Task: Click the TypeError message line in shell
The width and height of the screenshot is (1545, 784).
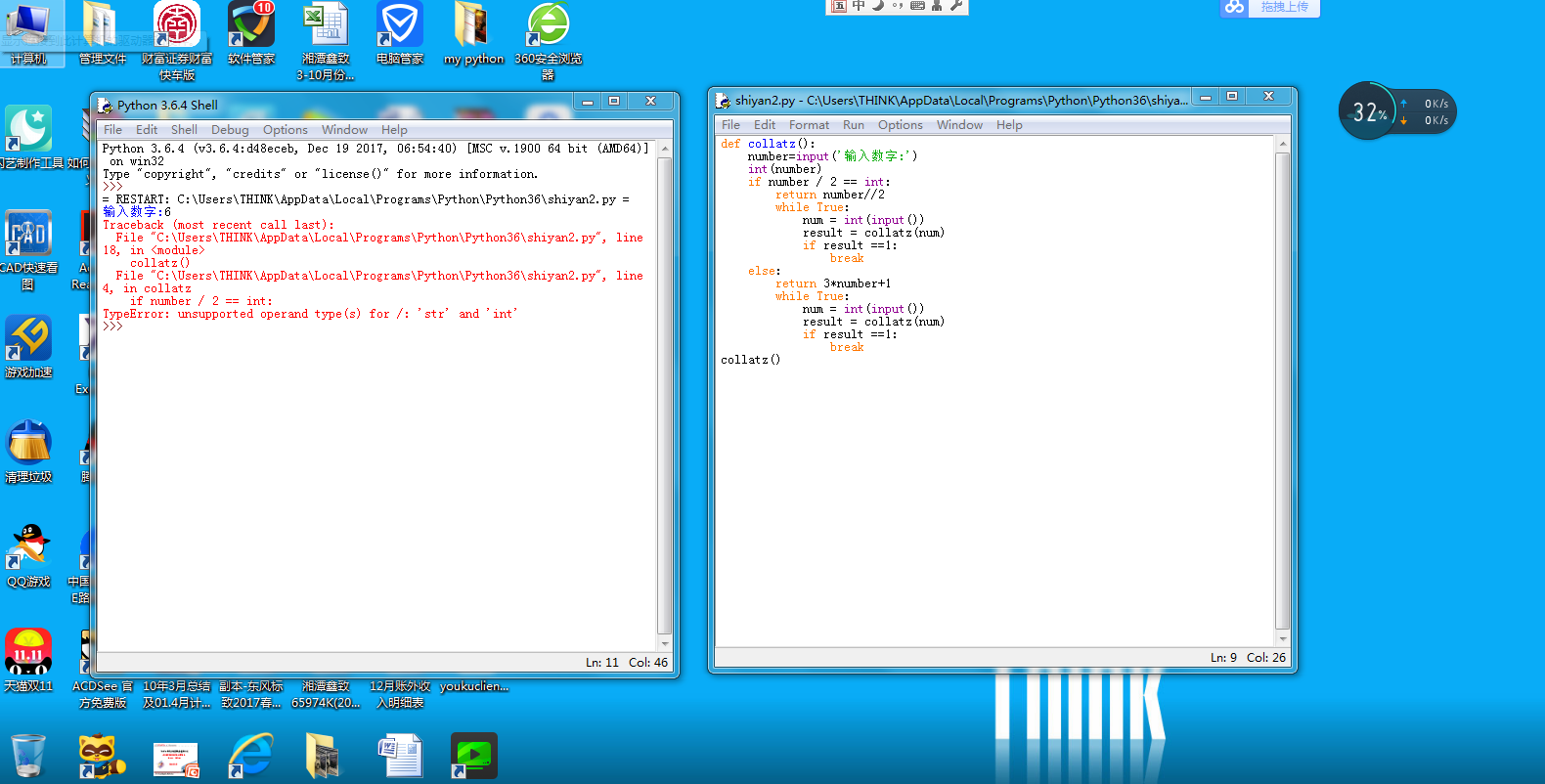Action: pos(310,314)
